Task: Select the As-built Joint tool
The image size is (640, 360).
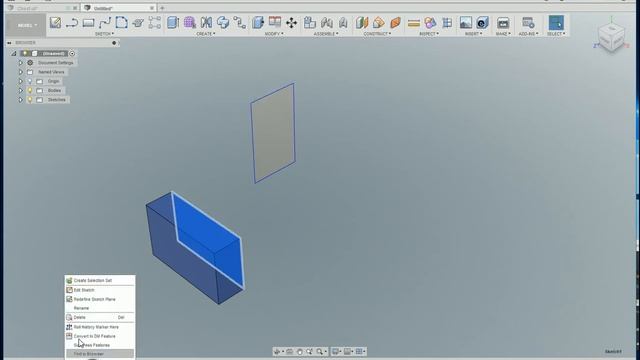Action: pos(343,22)
